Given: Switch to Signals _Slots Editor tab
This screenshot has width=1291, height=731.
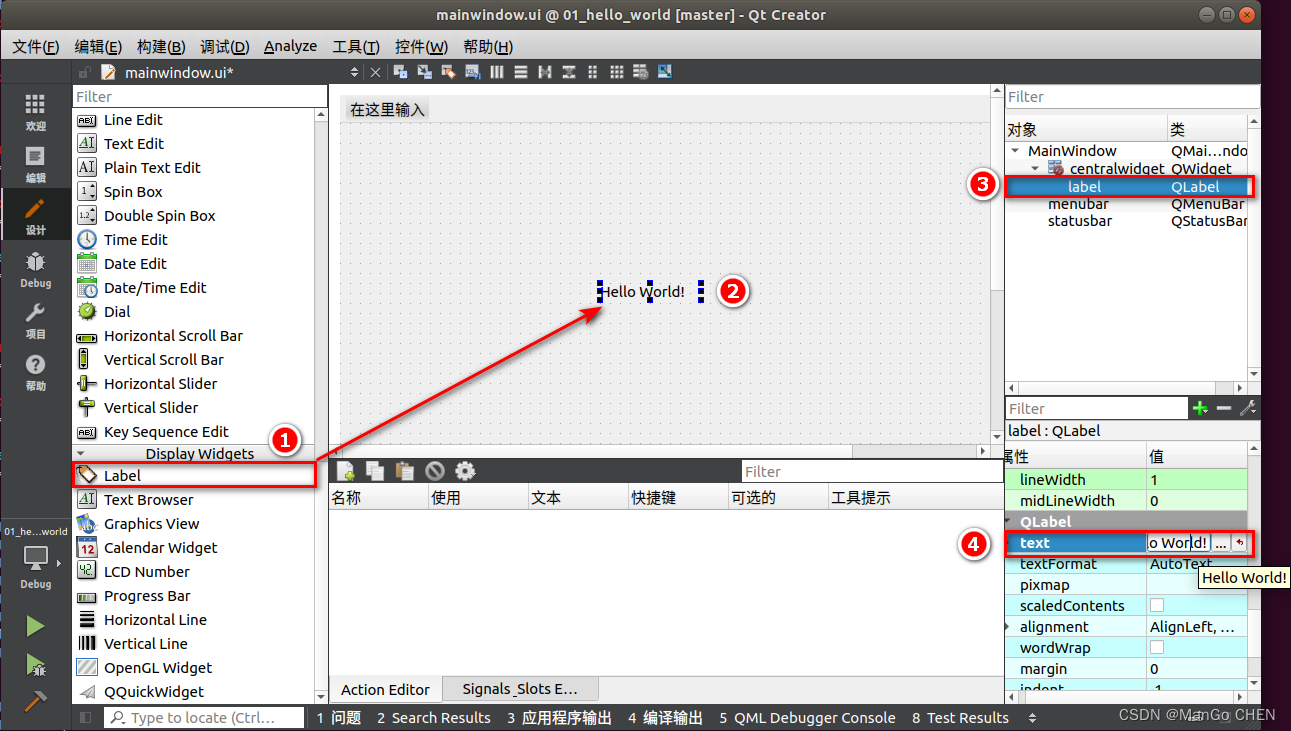Looking at the screenshot, I should coord(520,689).
